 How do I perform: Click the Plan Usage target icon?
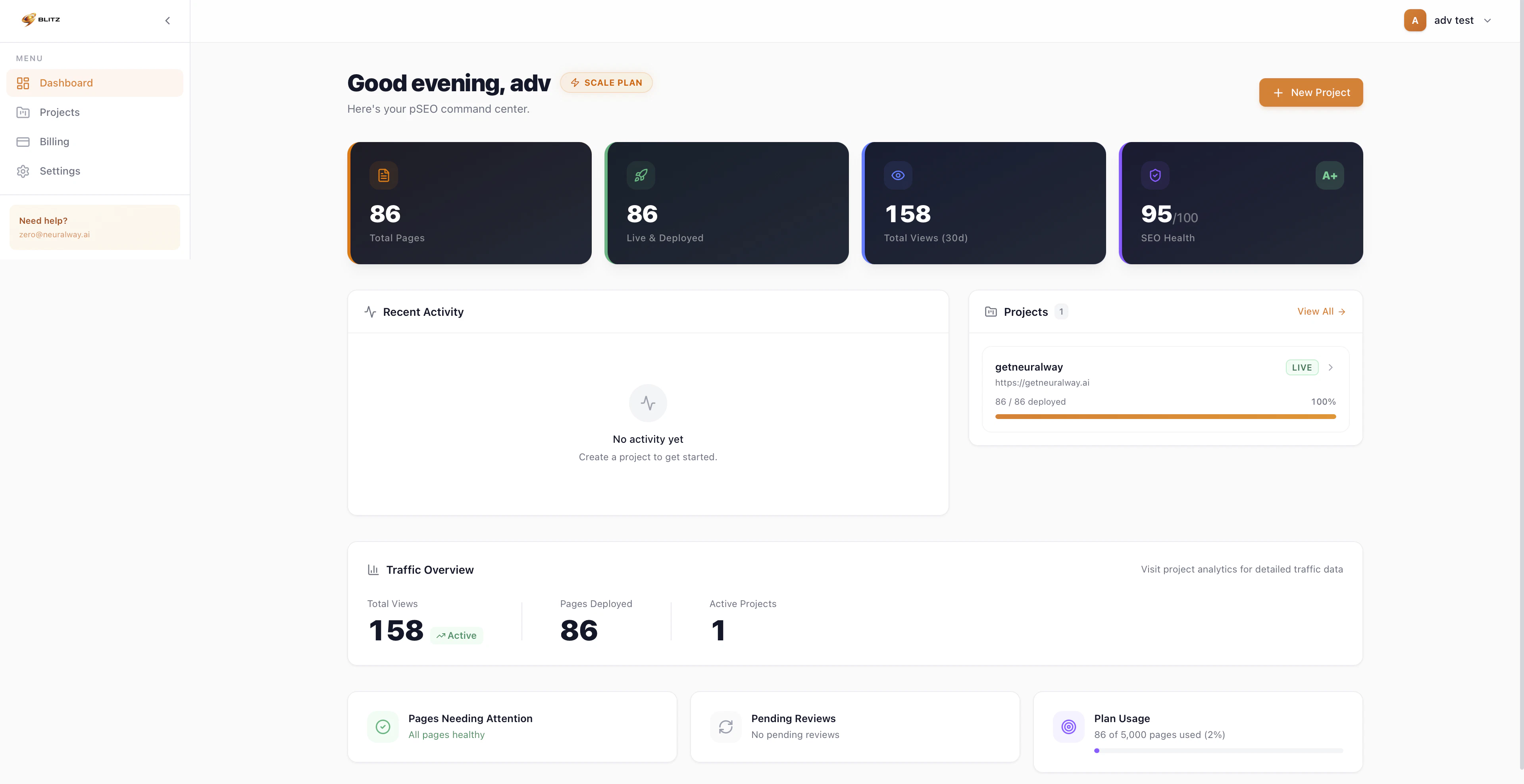pyautogui.click(x=1068, y=726)
